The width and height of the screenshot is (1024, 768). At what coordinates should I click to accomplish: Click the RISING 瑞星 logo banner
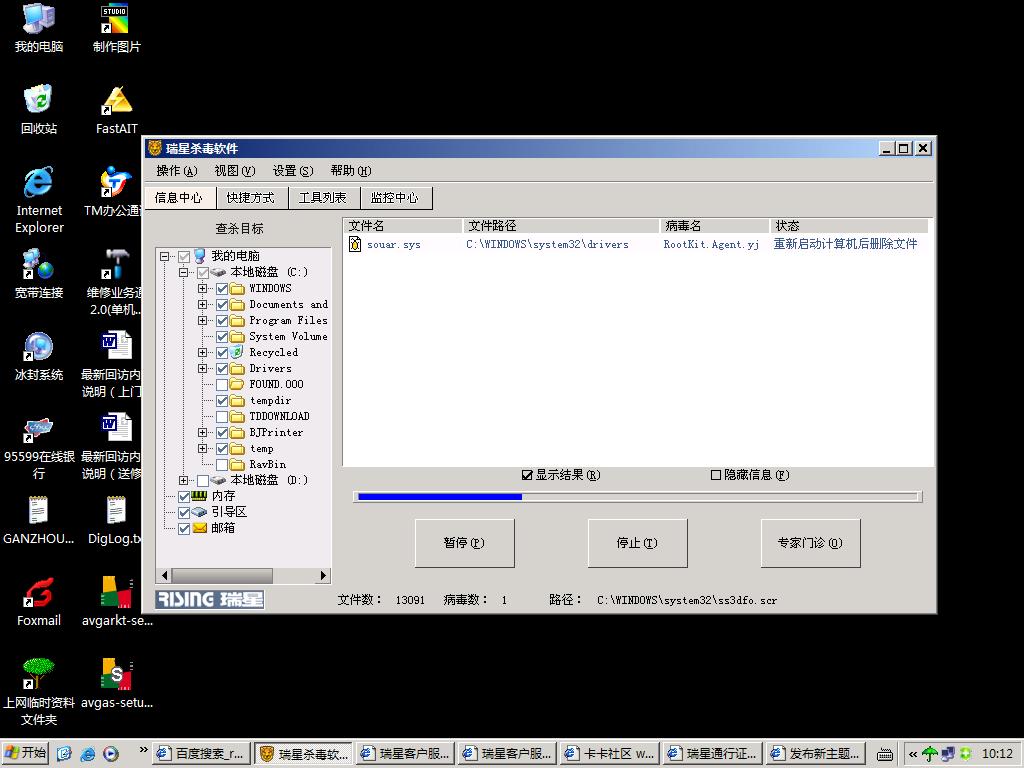(210, 600)
